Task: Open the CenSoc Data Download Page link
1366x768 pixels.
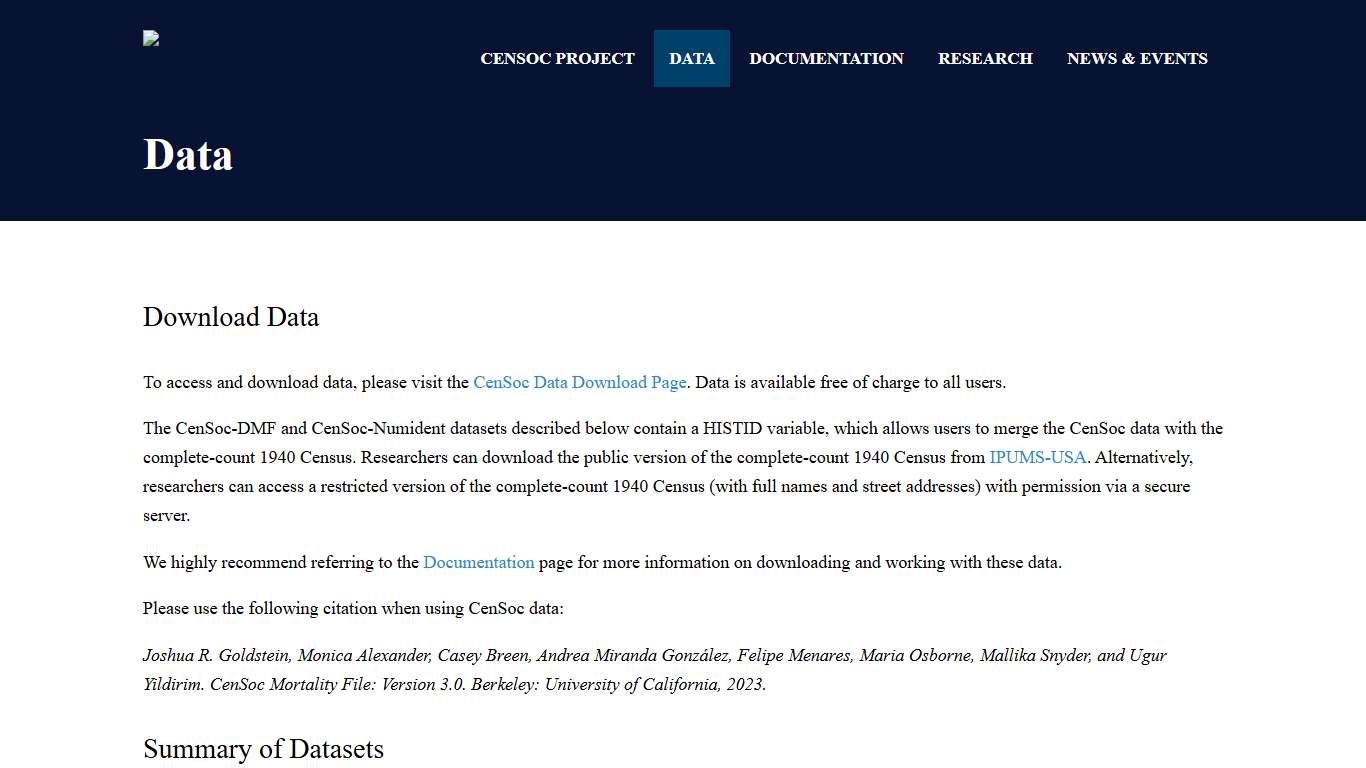Action: (x=579, y=382)
